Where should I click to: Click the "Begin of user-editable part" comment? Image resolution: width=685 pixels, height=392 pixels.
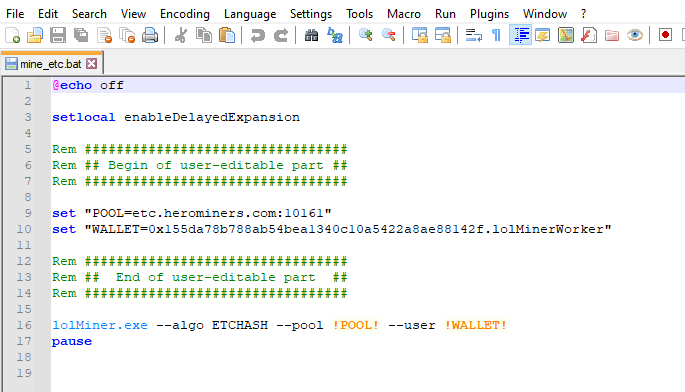(x=215, y=165)
